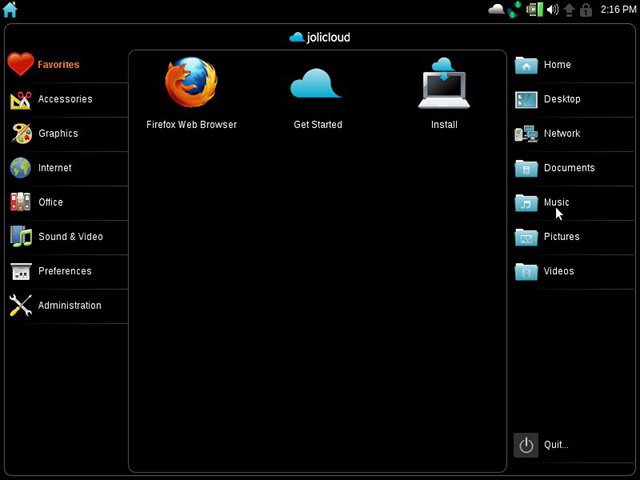Select the Favorites category with heart icon

(x=67, y=64)
